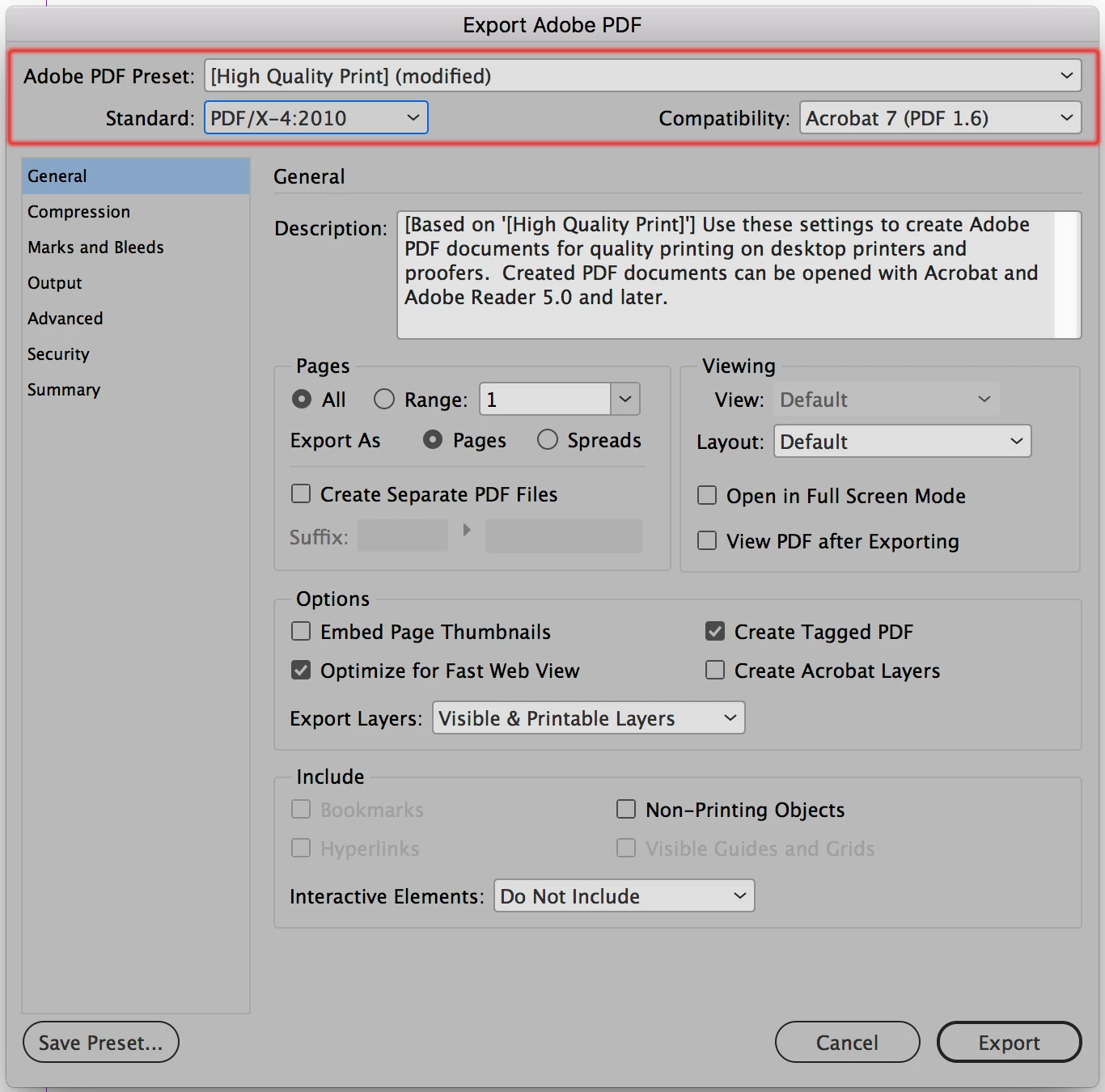Tick the Hyperlinks checkbox
The image size is (1105, 1092).
[x=301, y=849]
